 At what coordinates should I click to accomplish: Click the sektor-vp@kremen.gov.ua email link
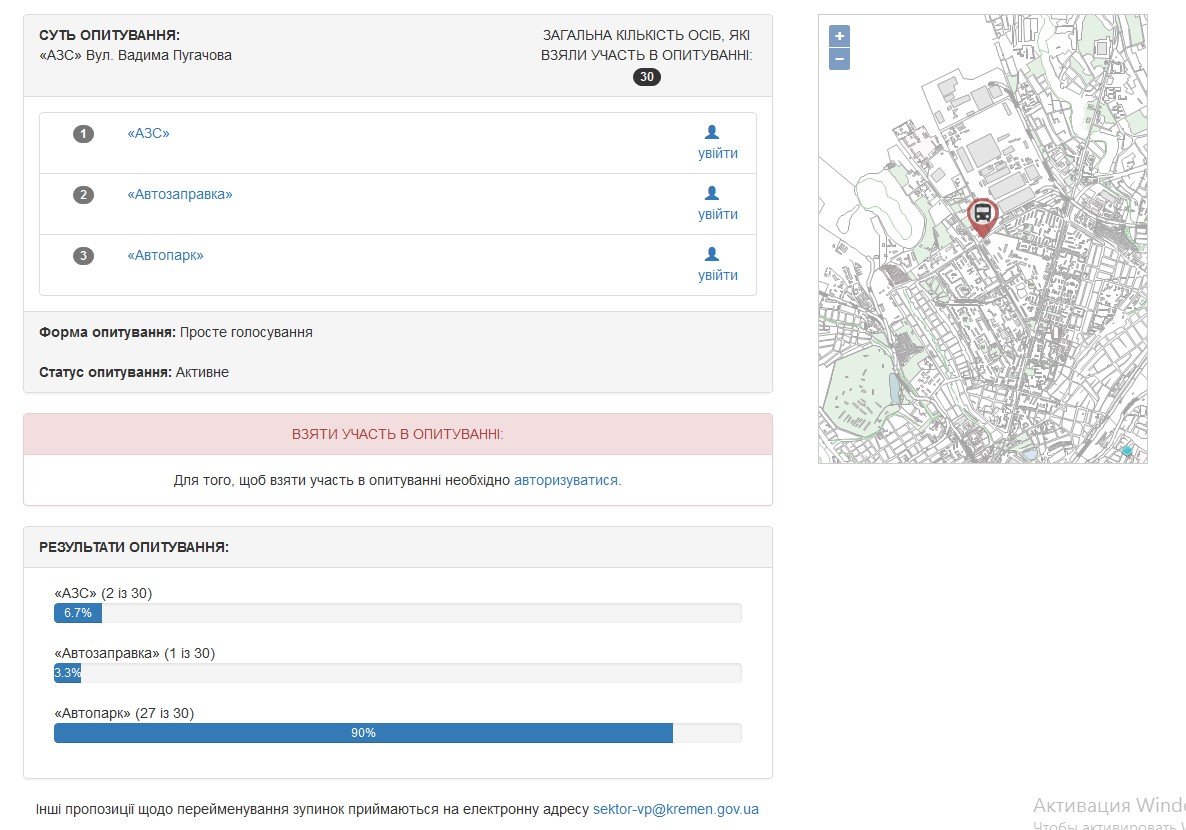click(675, 809)
